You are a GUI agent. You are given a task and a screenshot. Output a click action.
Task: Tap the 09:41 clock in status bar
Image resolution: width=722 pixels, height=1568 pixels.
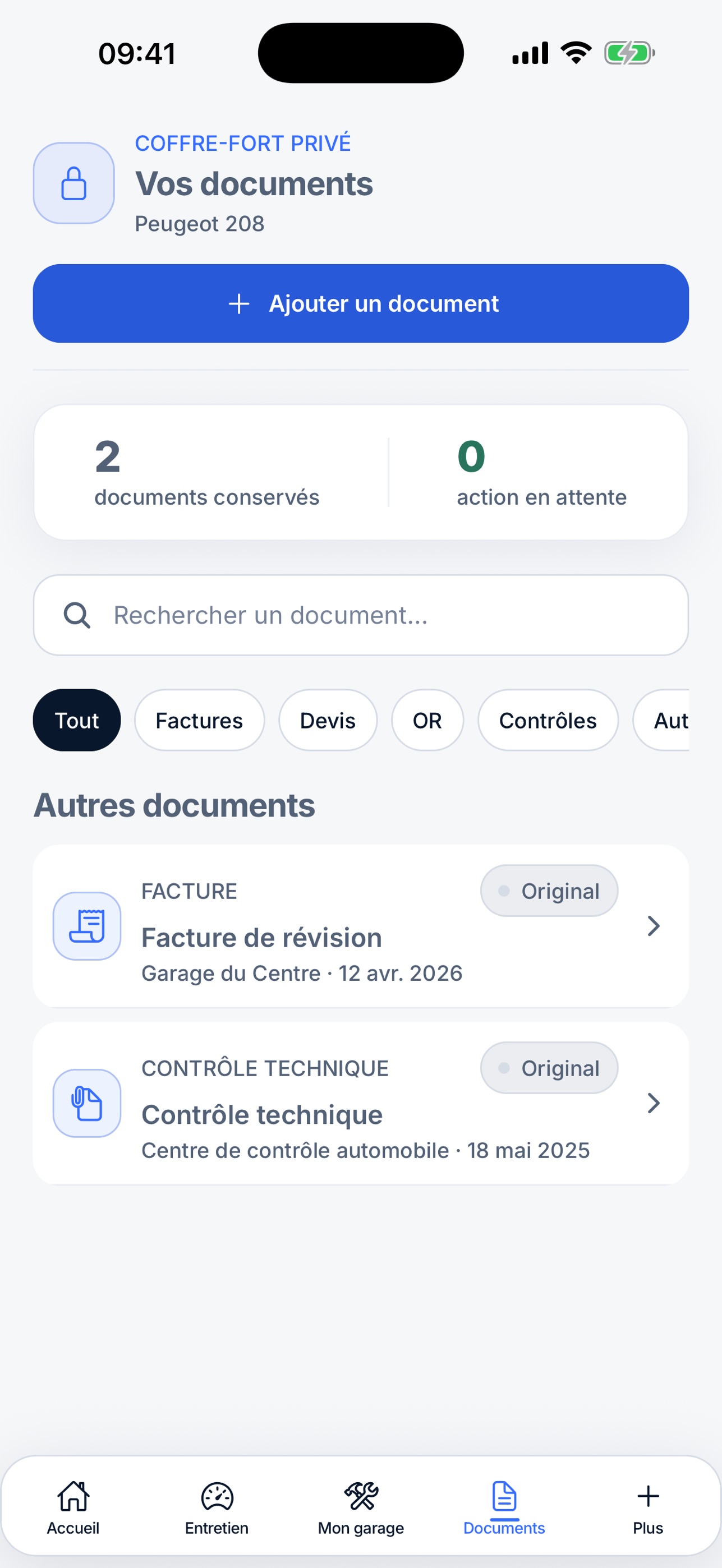[137, 54]
